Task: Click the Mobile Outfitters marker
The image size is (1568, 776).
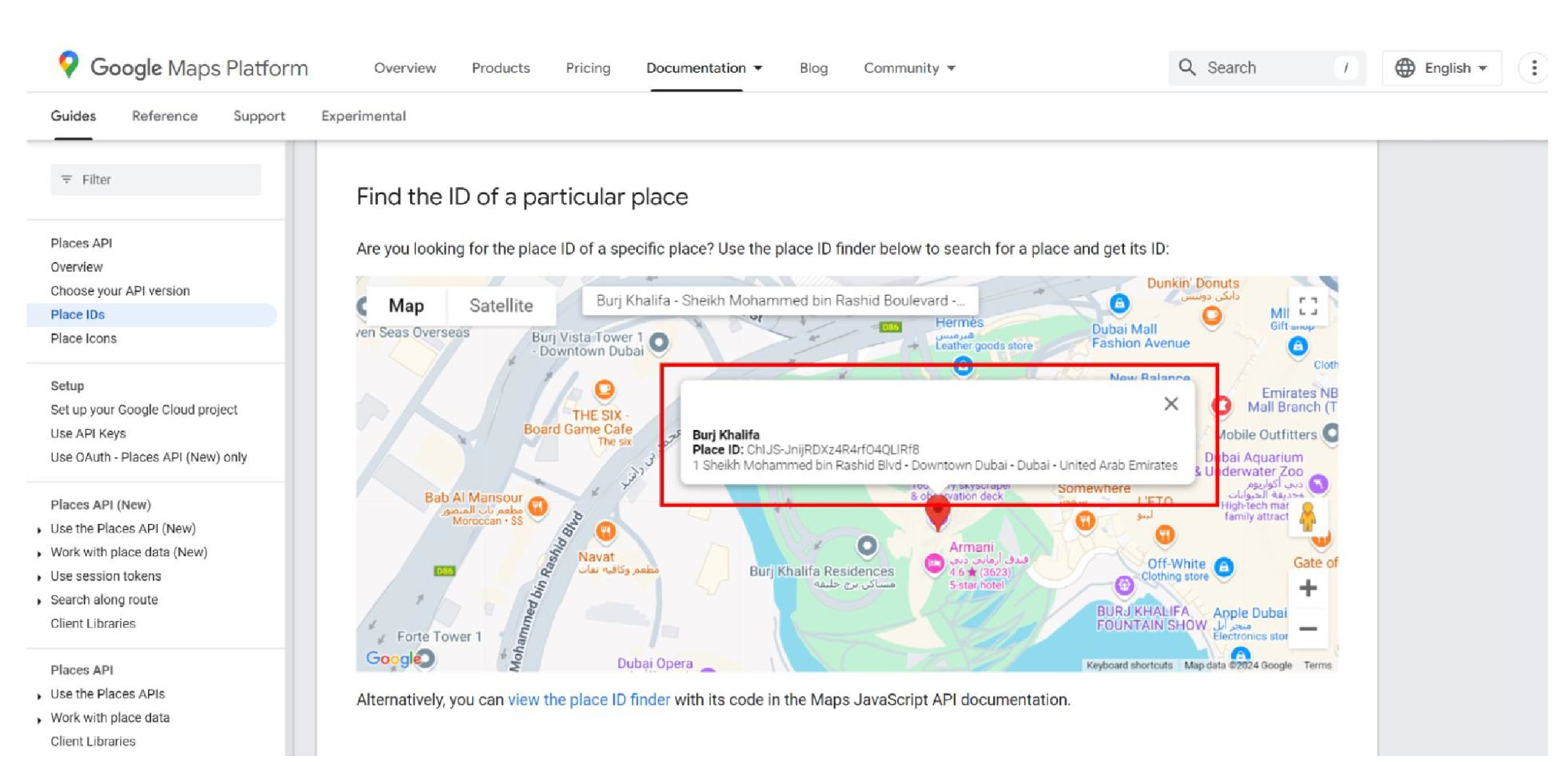Action: 1330,433
